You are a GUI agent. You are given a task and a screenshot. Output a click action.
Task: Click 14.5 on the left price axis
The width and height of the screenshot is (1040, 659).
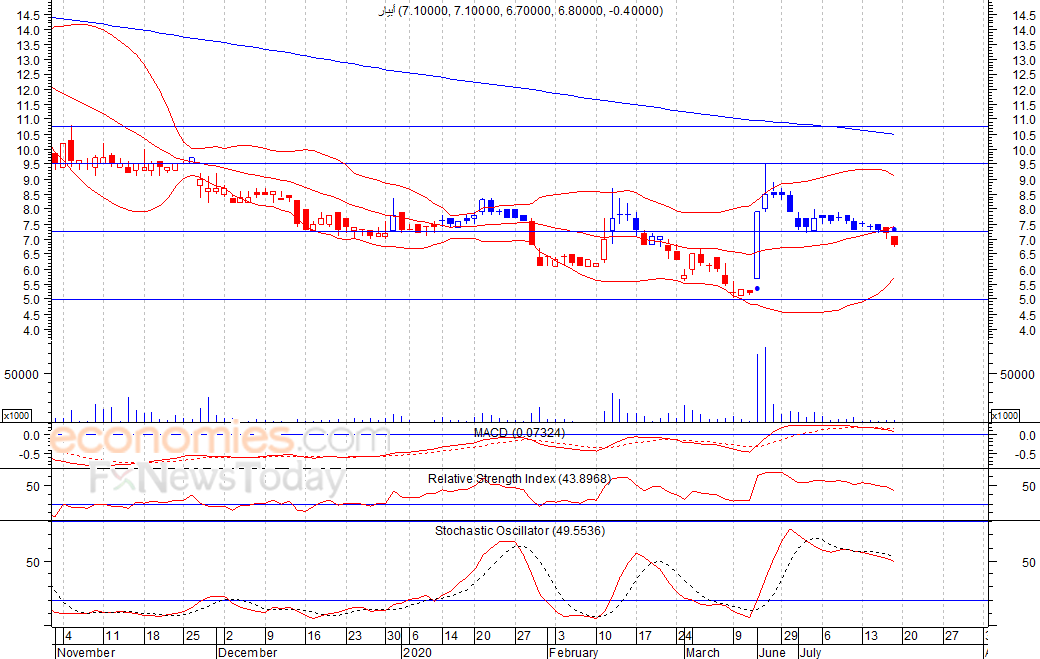point(28,15)
